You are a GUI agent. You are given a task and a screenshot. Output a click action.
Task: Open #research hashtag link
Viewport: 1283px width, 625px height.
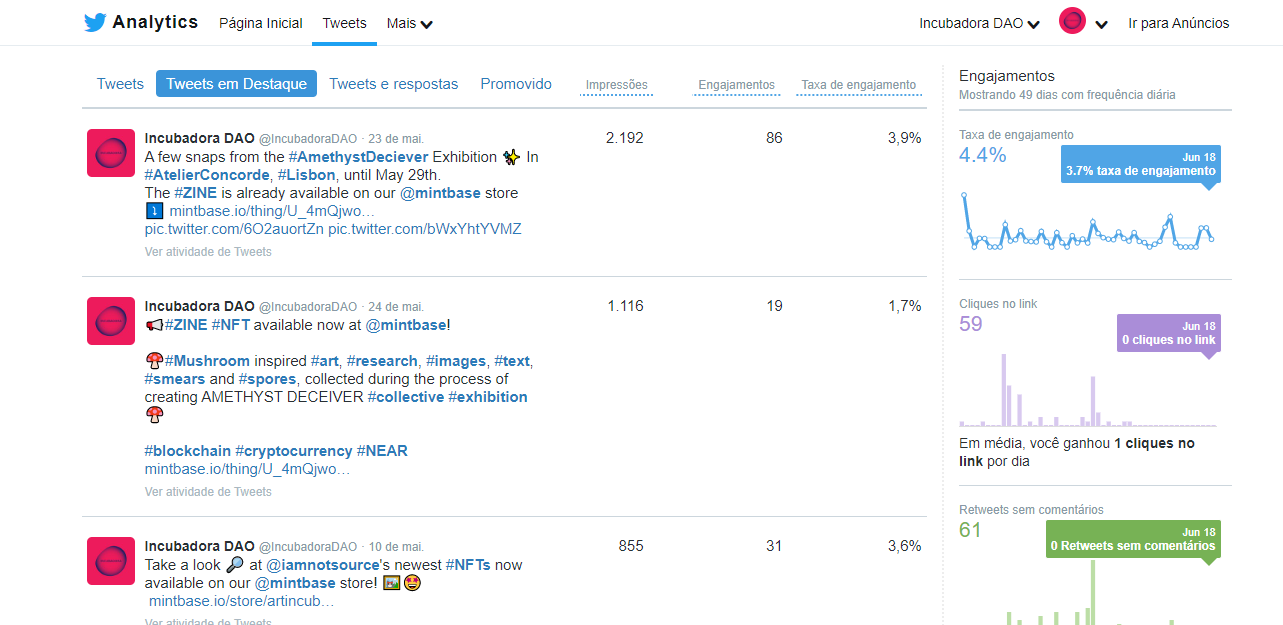[382, 361]
